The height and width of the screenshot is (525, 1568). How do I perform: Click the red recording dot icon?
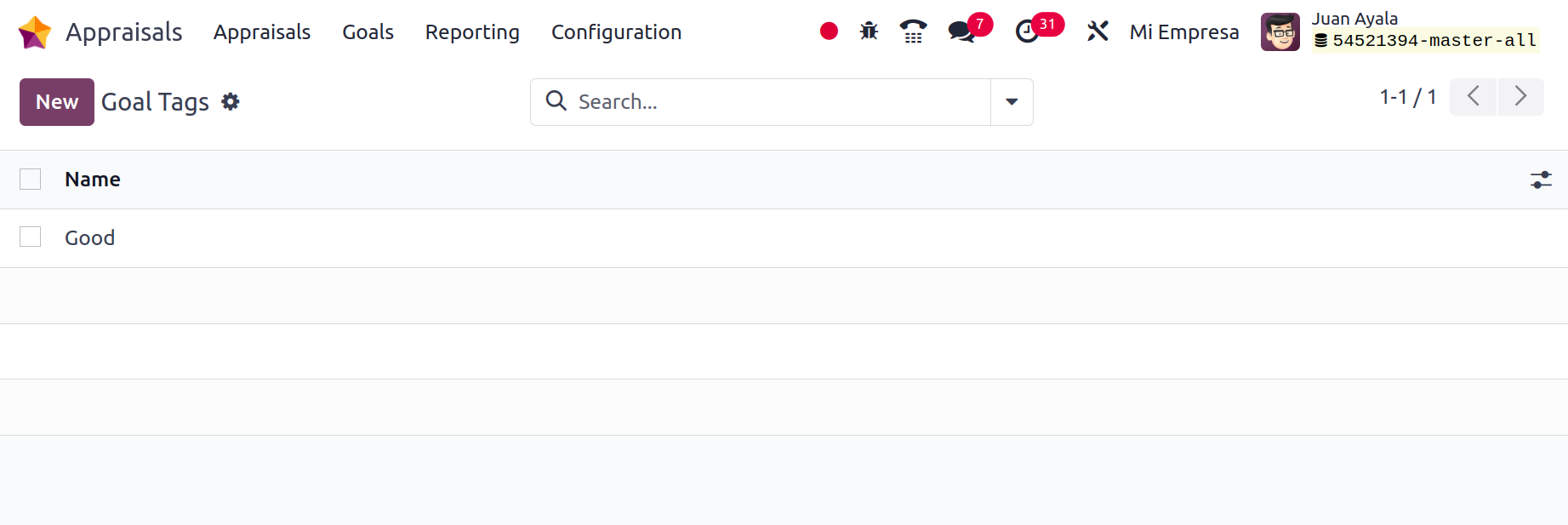click(x=829, y=31)
